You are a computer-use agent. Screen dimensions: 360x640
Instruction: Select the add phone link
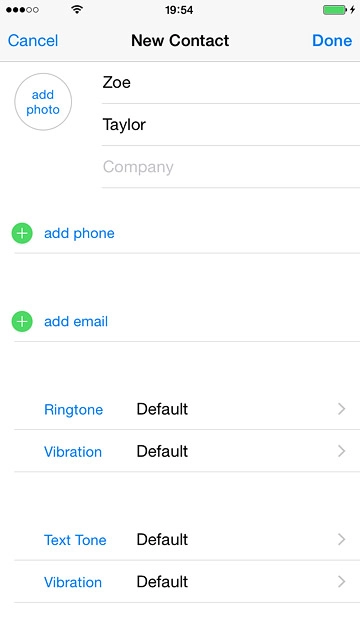[79, 233]
